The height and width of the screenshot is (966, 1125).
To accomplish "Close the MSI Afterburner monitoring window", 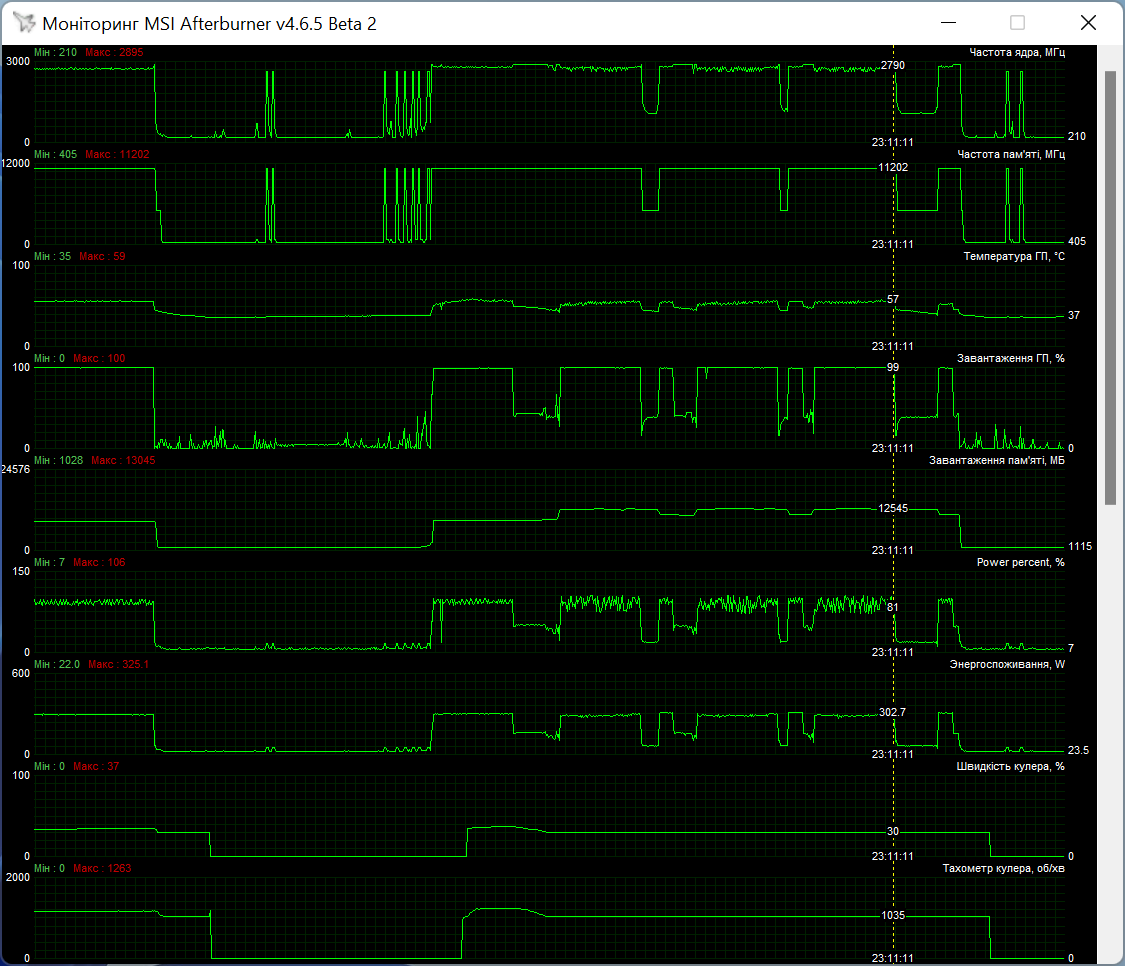I will tap(1088, 23).
